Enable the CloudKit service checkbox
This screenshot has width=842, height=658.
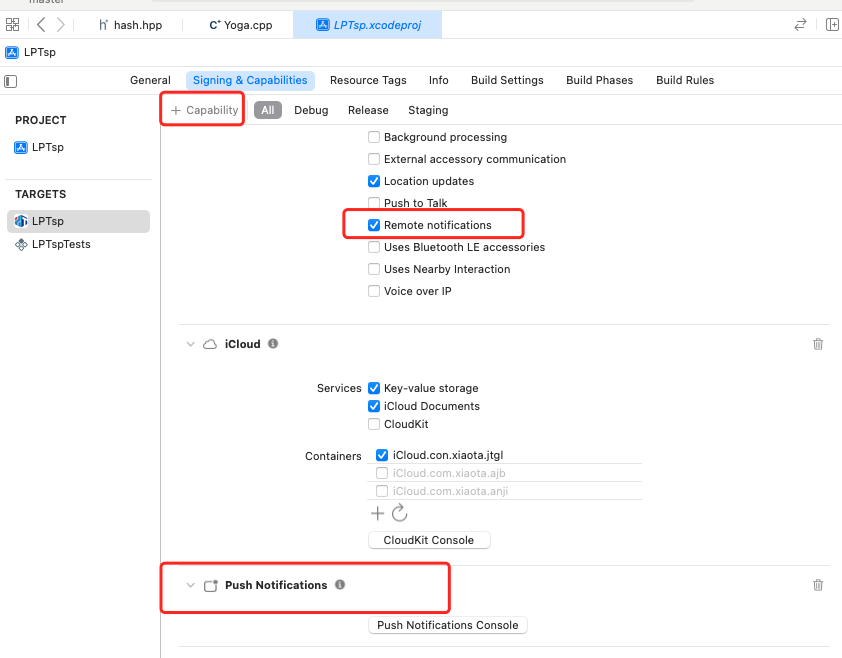[x=374, y=424]
